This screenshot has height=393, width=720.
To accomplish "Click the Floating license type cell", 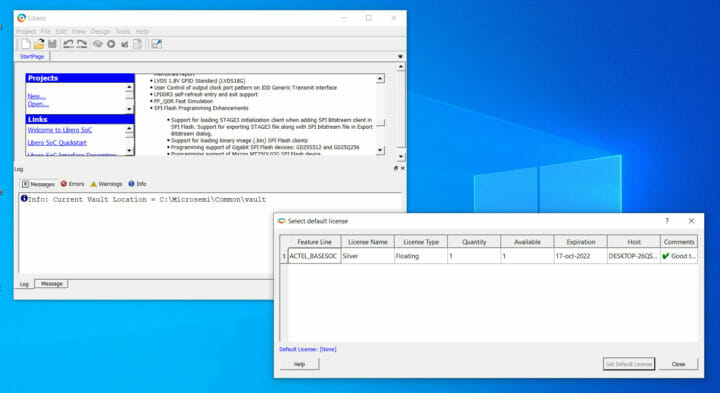I will (x=421, y=256).
